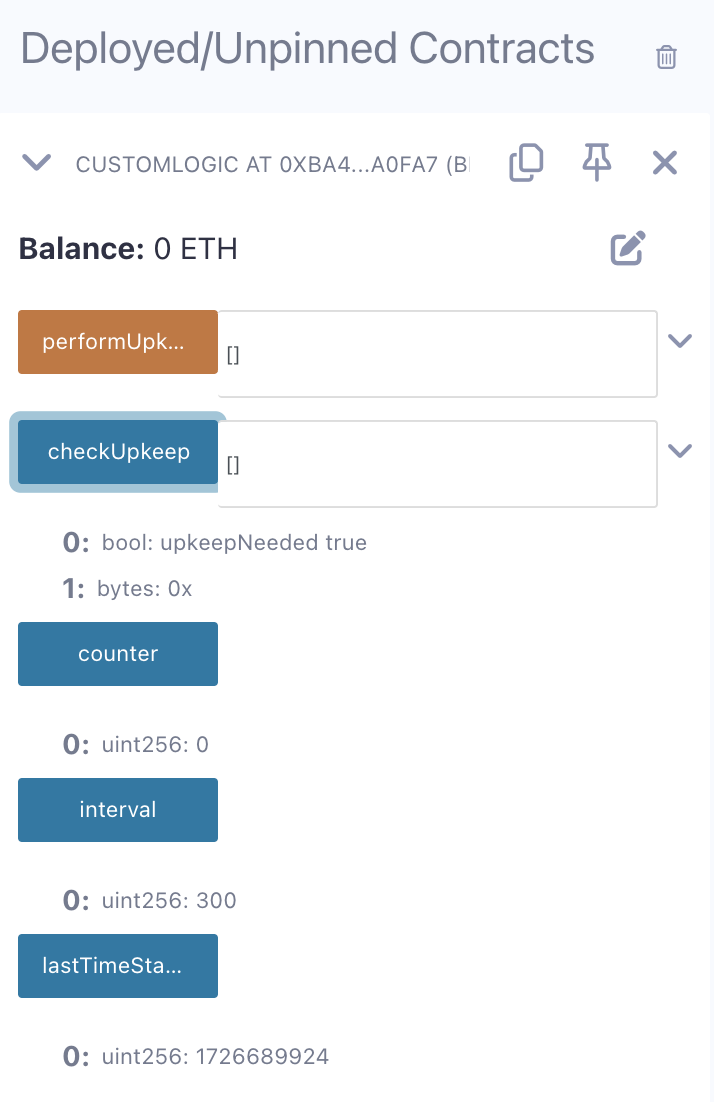Pin the CUSTOMLOGIC contract
The height and width of the screenshot is (1102, 714).
pos(597,162)
